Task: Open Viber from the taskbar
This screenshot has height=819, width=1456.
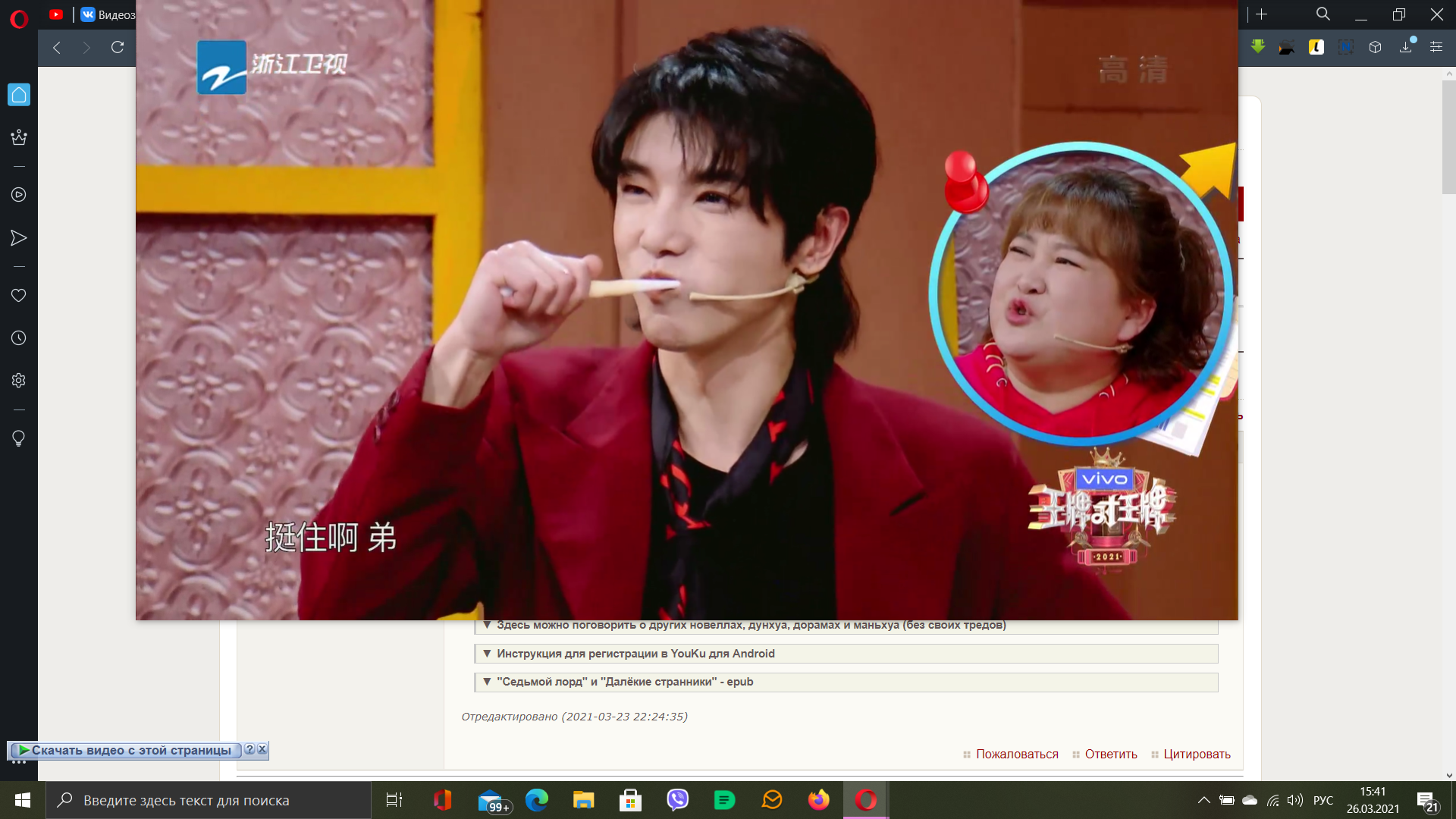Action: (677, 800)
